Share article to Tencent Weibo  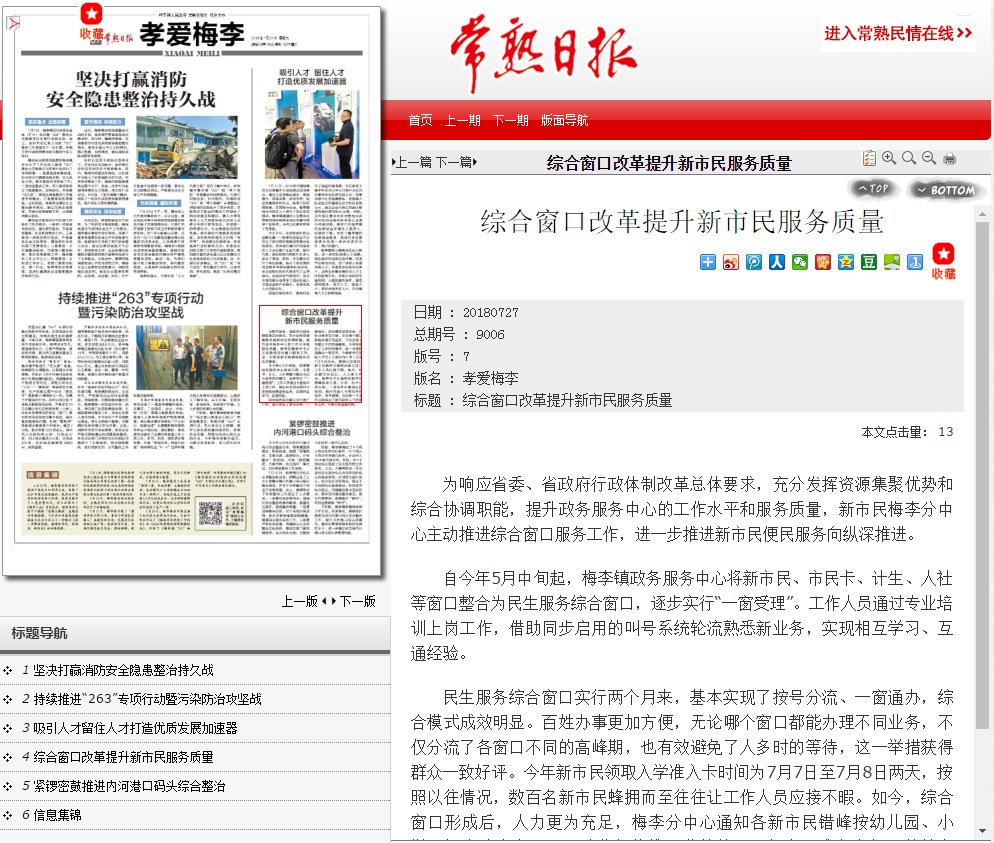[754, 262]
